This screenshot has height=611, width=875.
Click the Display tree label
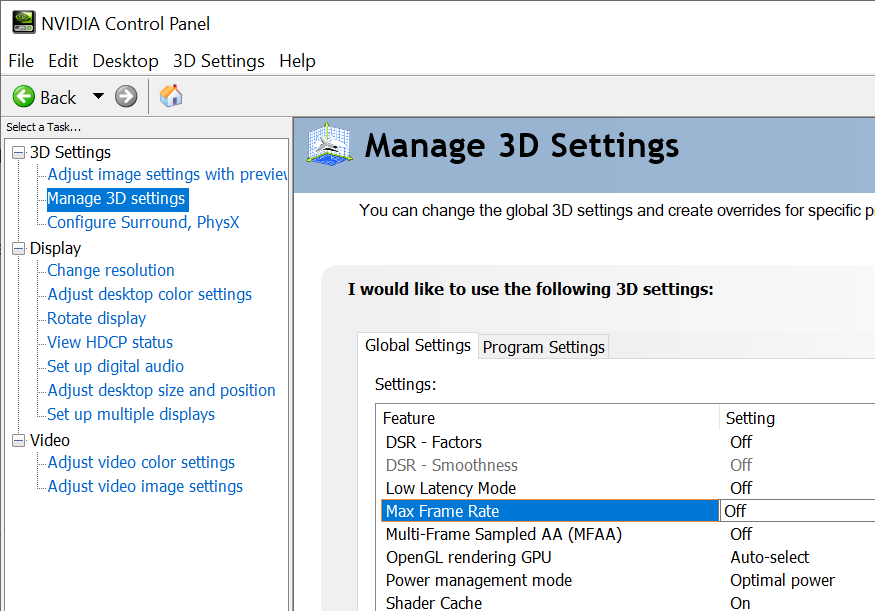point(55,248)
